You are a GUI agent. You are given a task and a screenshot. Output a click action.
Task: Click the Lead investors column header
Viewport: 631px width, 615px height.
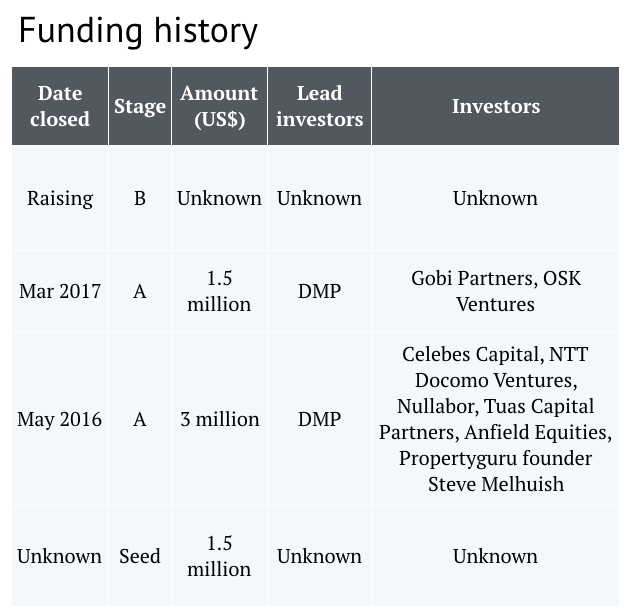(x=320, y=106)
